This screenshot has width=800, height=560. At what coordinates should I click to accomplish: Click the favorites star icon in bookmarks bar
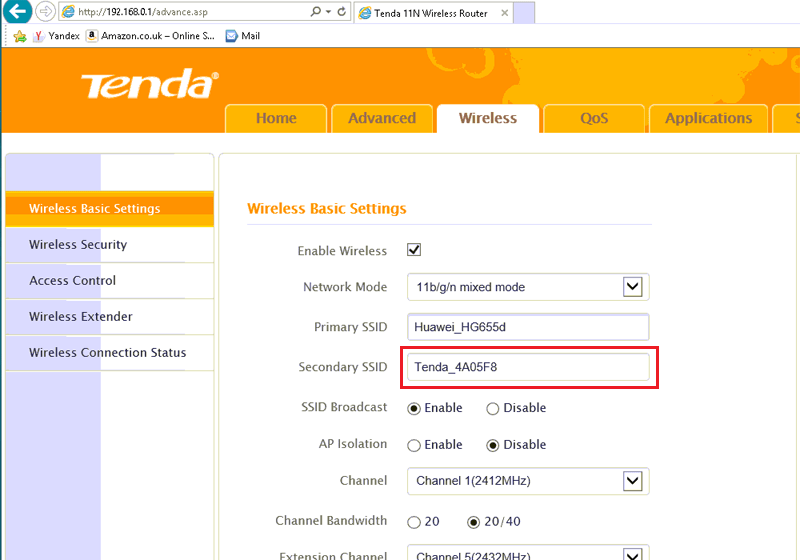pyautogui.click(x=20, y=36)
